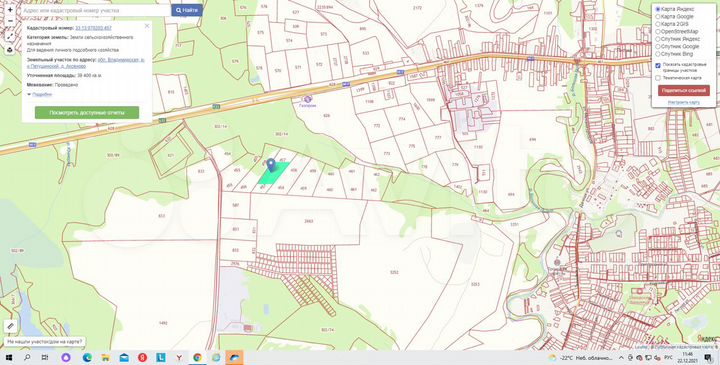Image resolution: width=720 pixels, height=365 pixels.
Task: Open Настроить карту link
Action: (684, 102)
